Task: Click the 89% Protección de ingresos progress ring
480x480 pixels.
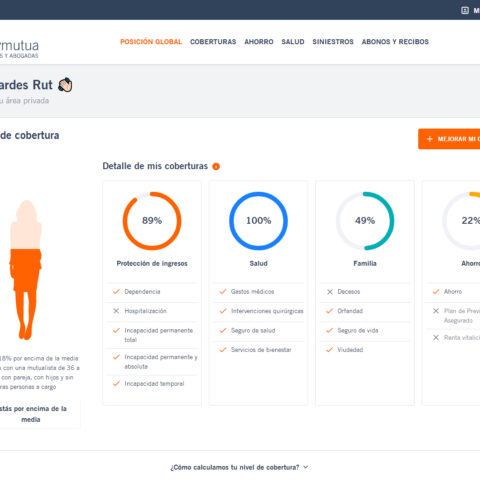Action: [152, 221]
